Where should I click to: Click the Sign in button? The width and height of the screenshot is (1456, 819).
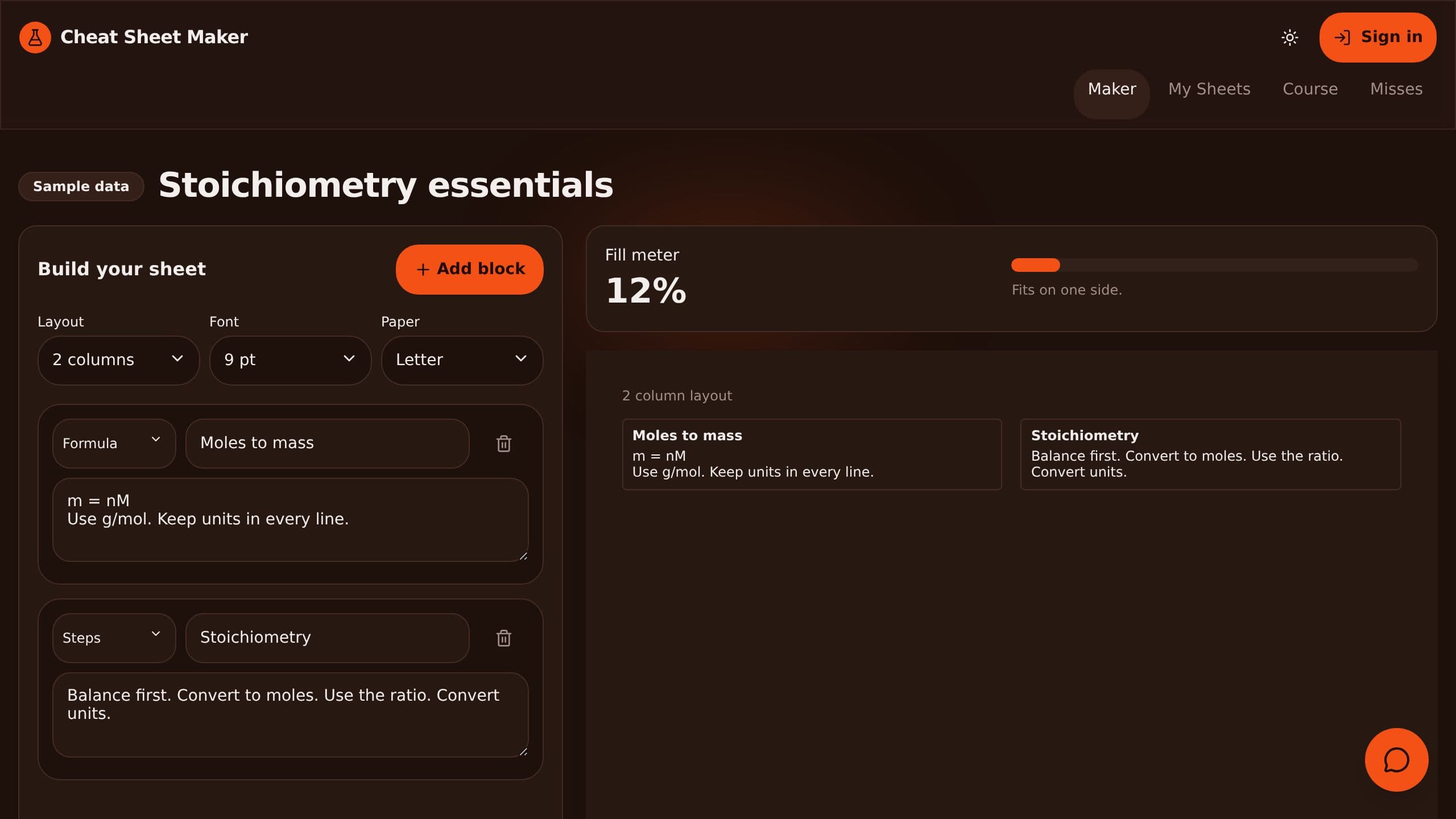point(1378,38)
